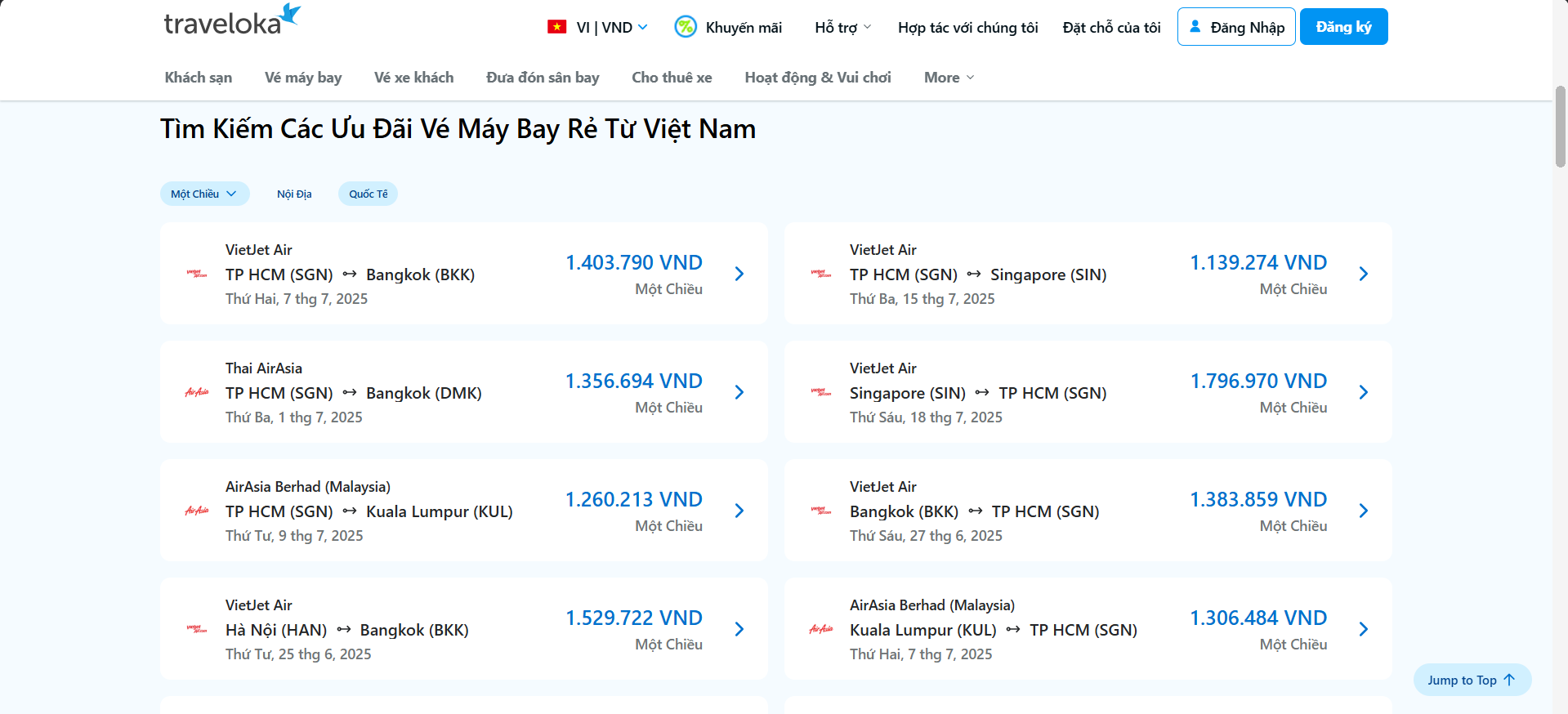Click the Vietnam flag icon
This screenshot has height=714, width=1568.
(557, 27)
